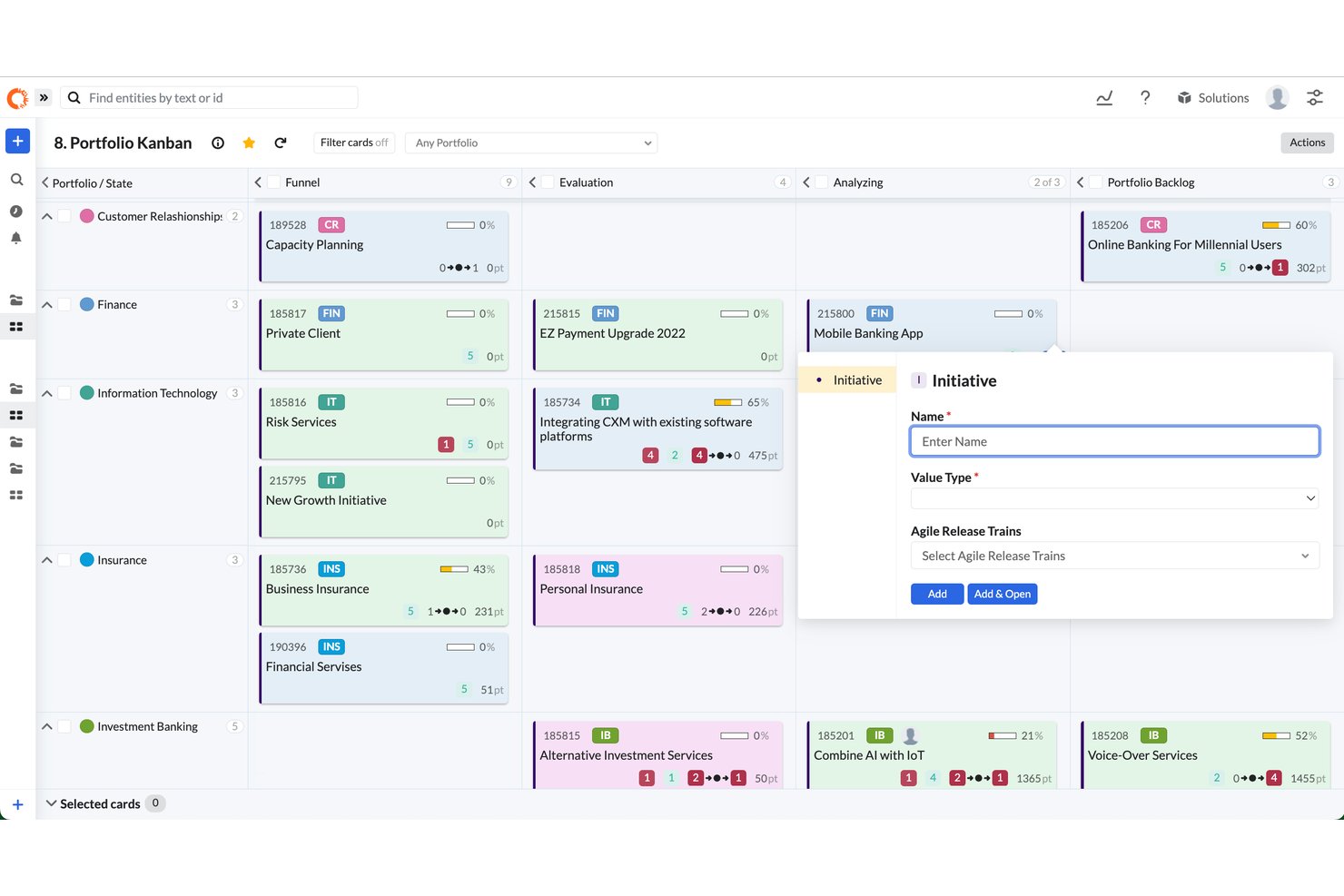
Task: Select the Insurance row checkbox
Action: (64, 560)
